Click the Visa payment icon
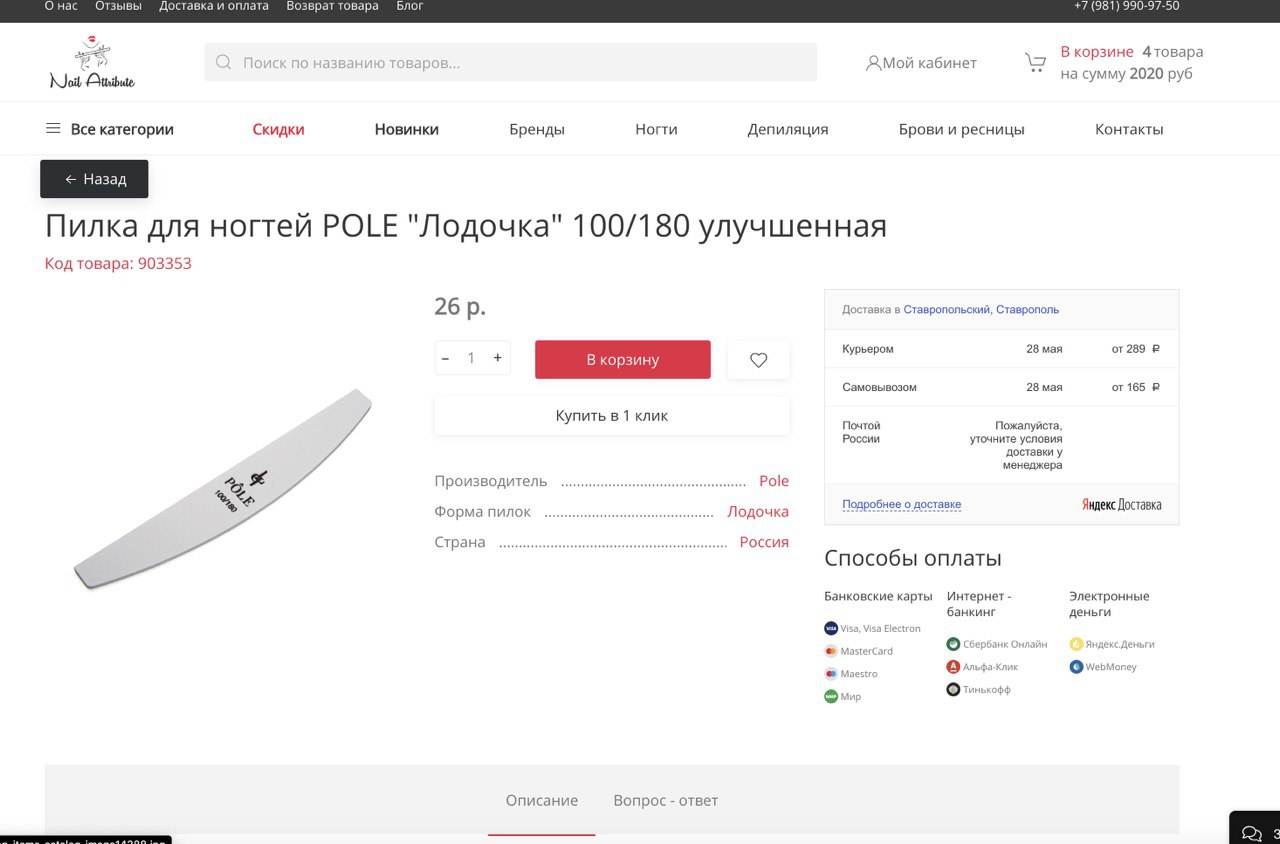 click(831, 628)
